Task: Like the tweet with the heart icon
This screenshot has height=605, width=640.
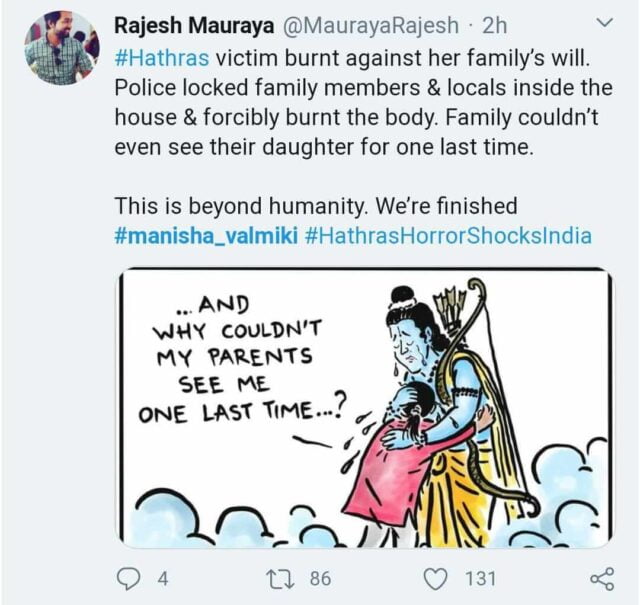Action: click(435, 578)
